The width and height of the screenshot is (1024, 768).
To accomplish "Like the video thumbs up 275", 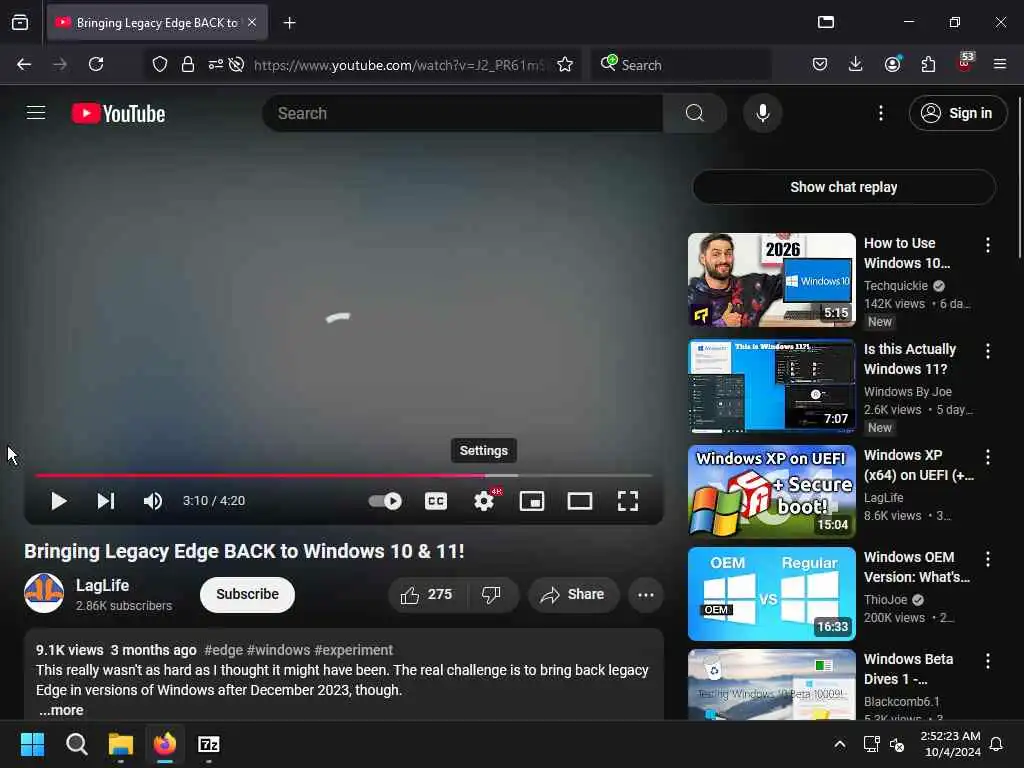I will coord(427,594).
